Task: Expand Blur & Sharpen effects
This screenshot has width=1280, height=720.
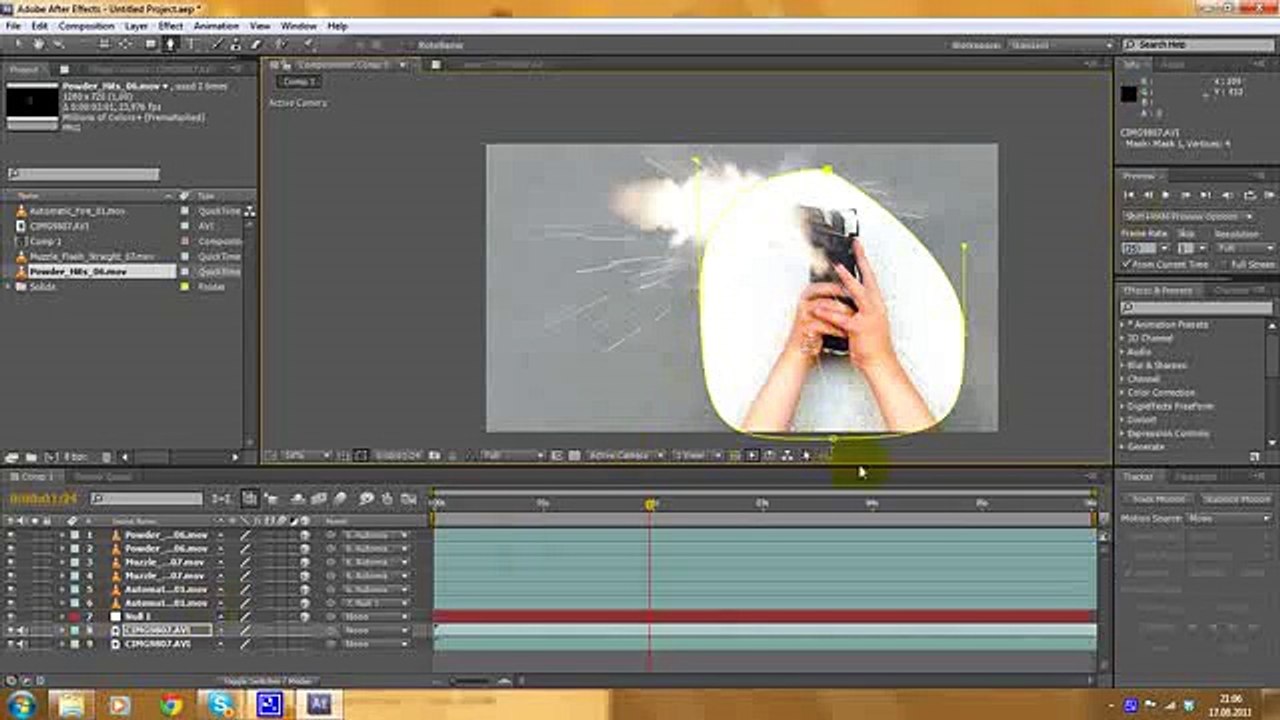Action: click(1123, 366)
